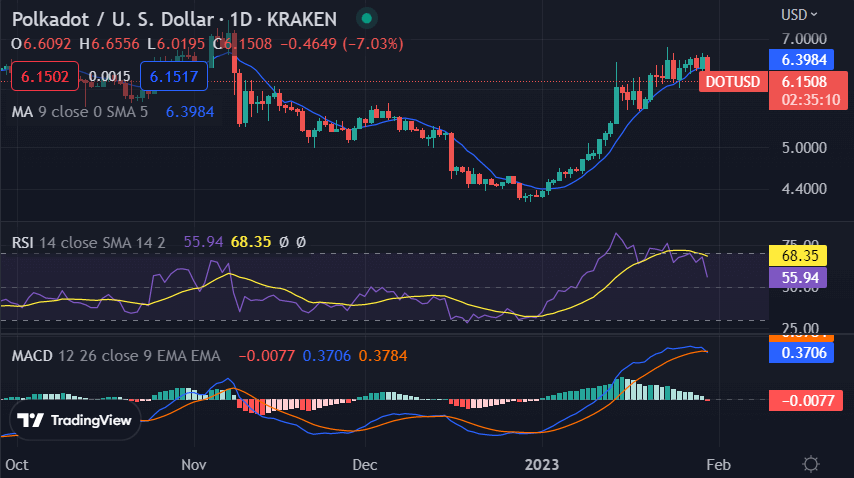The height and width of the screenshot is (478, 854).
Task: Click the blue 0.3706 MACD axis label
Action: (x=801, y=353)
